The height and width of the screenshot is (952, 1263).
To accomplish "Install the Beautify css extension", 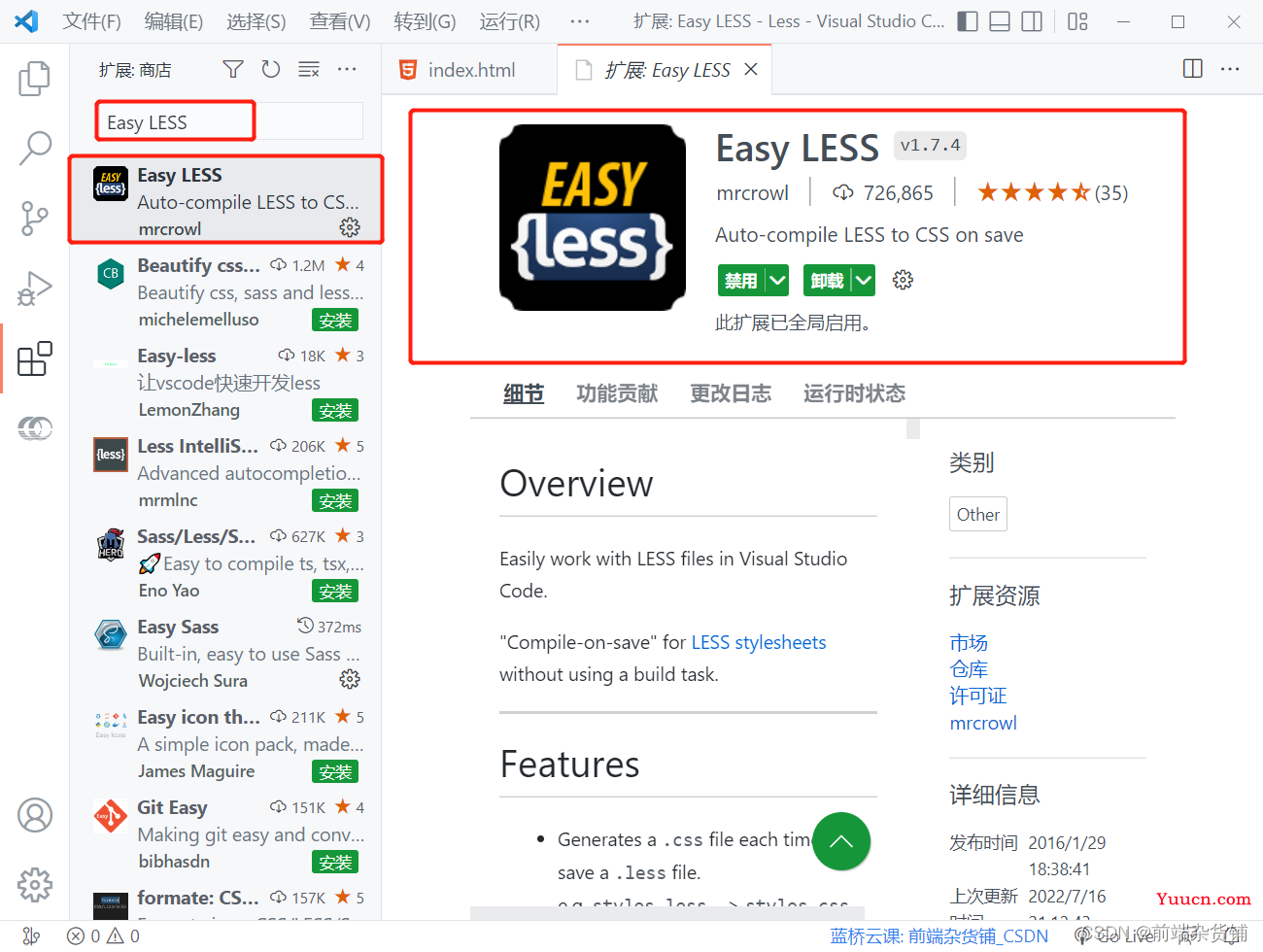I will (335, 321).
